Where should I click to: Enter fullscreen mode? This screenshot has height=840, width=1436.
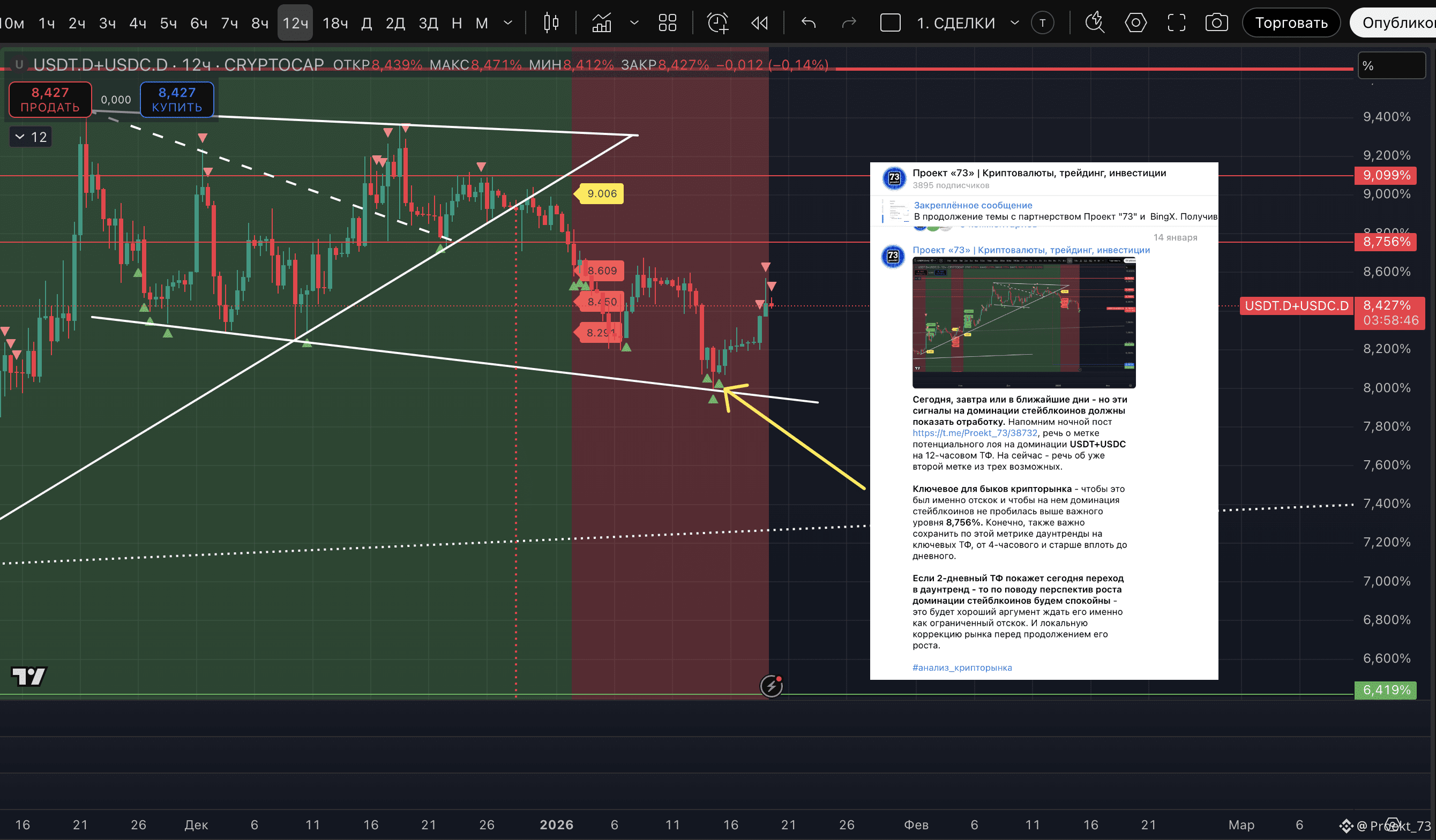[x=1176, y=23]
